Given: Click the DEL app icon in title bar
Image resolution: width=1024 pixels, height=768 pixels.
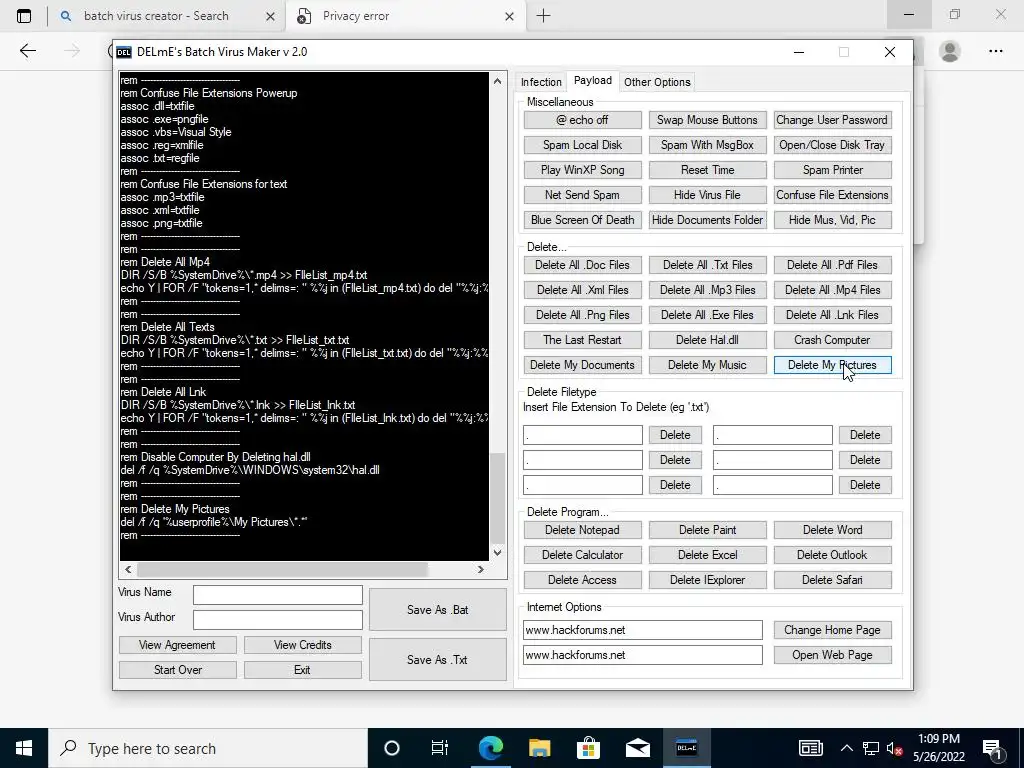Looking at the screenshot, I should click(123, 52).
